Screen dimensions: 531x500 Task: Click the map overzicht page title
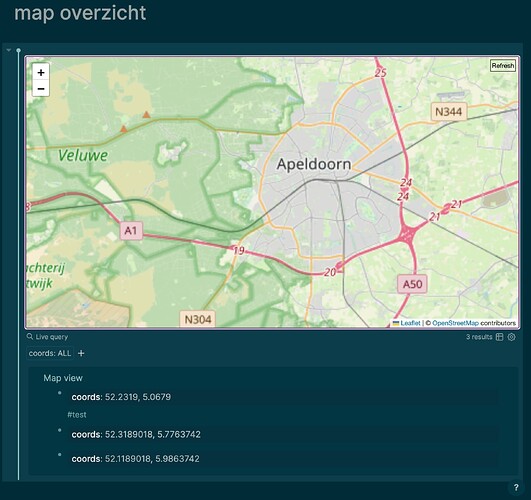pos(80,13)
